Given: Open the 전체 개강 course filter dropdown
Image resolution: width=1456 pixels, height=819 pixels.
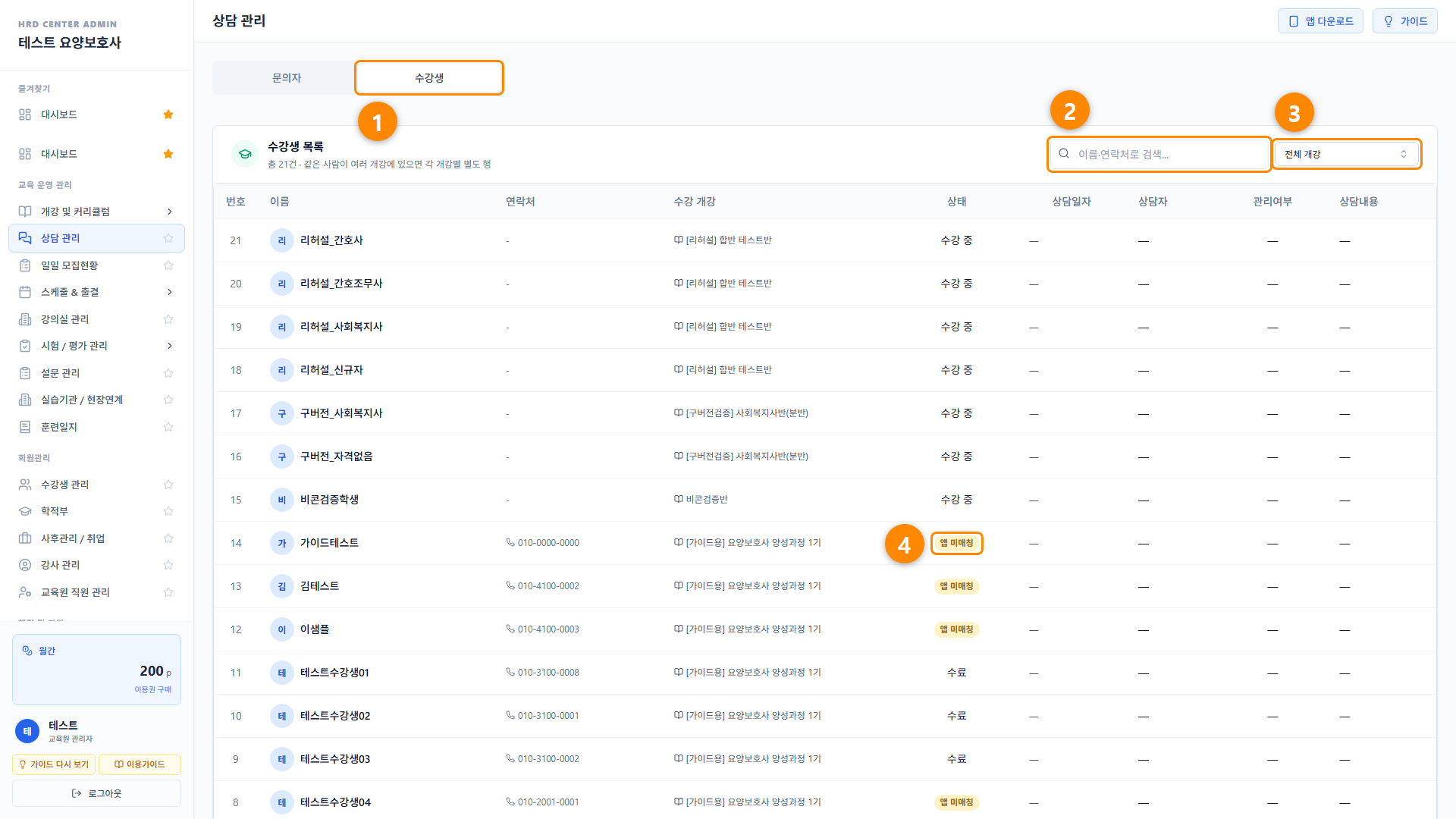Looking at the screenshot, I should coord(1346,154).
